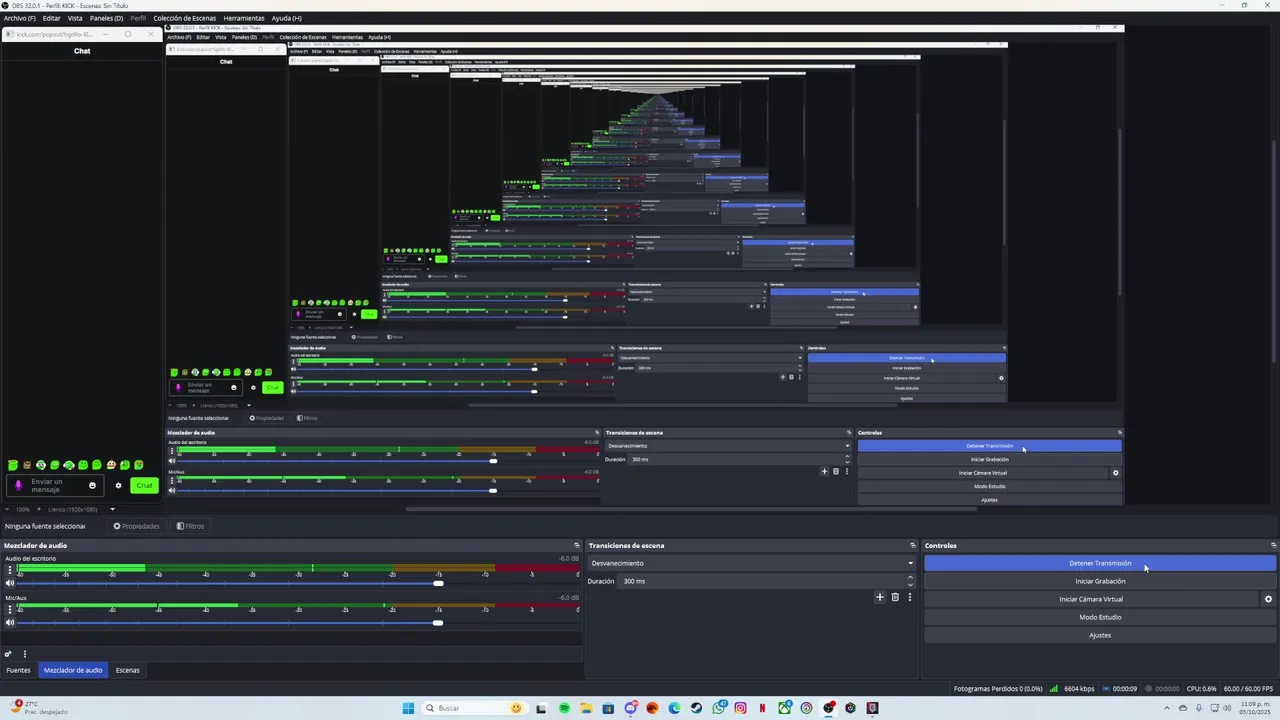1280x720 pixels.
Task: Open transition properties three-dot menu
Action: tap(909, 597)
